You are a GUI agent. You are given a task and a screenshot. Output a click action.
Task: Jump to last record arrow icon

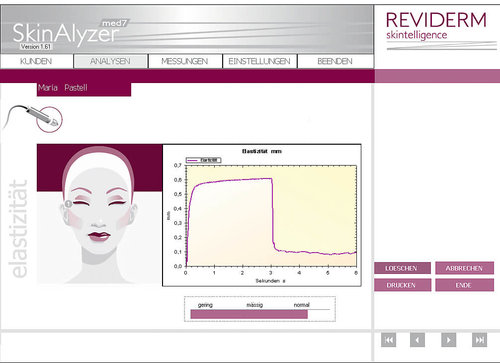[x=479, y=340]
